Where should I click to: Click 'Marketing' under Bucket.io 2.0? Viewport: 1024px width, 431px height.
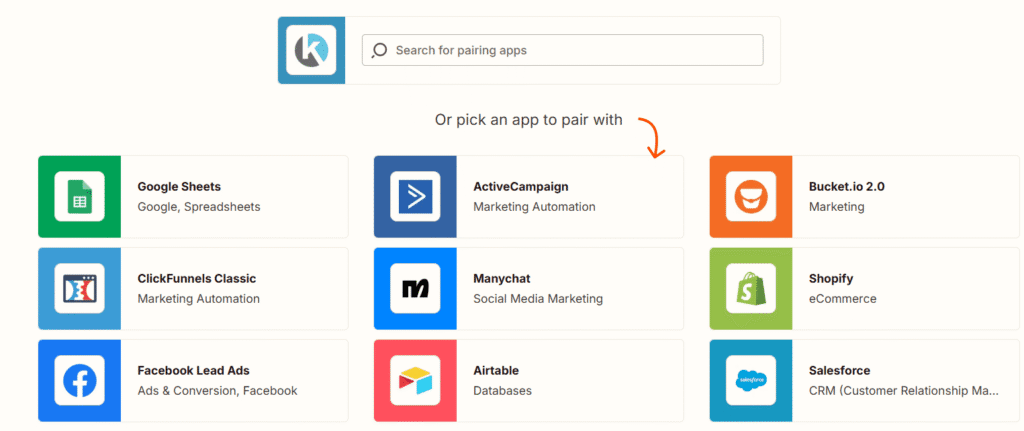click(x=837, y=207)
